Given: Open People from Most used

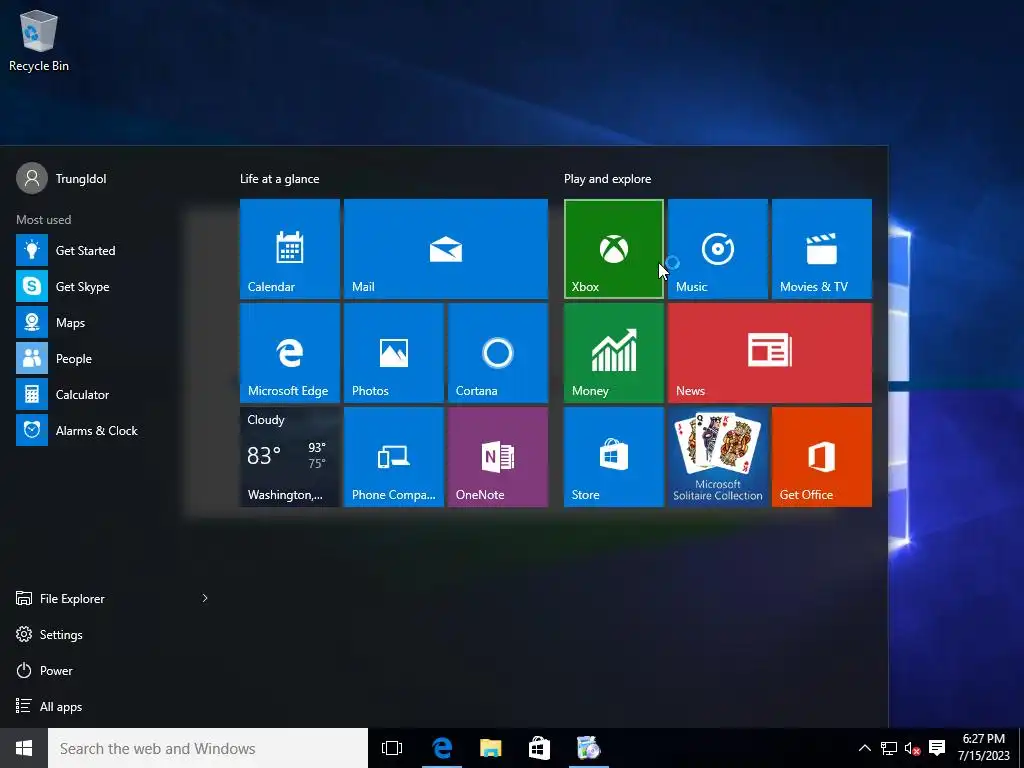Looking at the screenshot, I should 111,359.
